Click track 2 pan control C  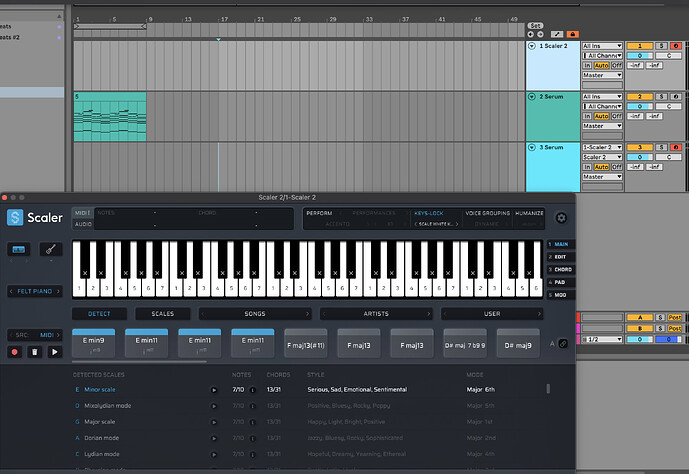669,106
